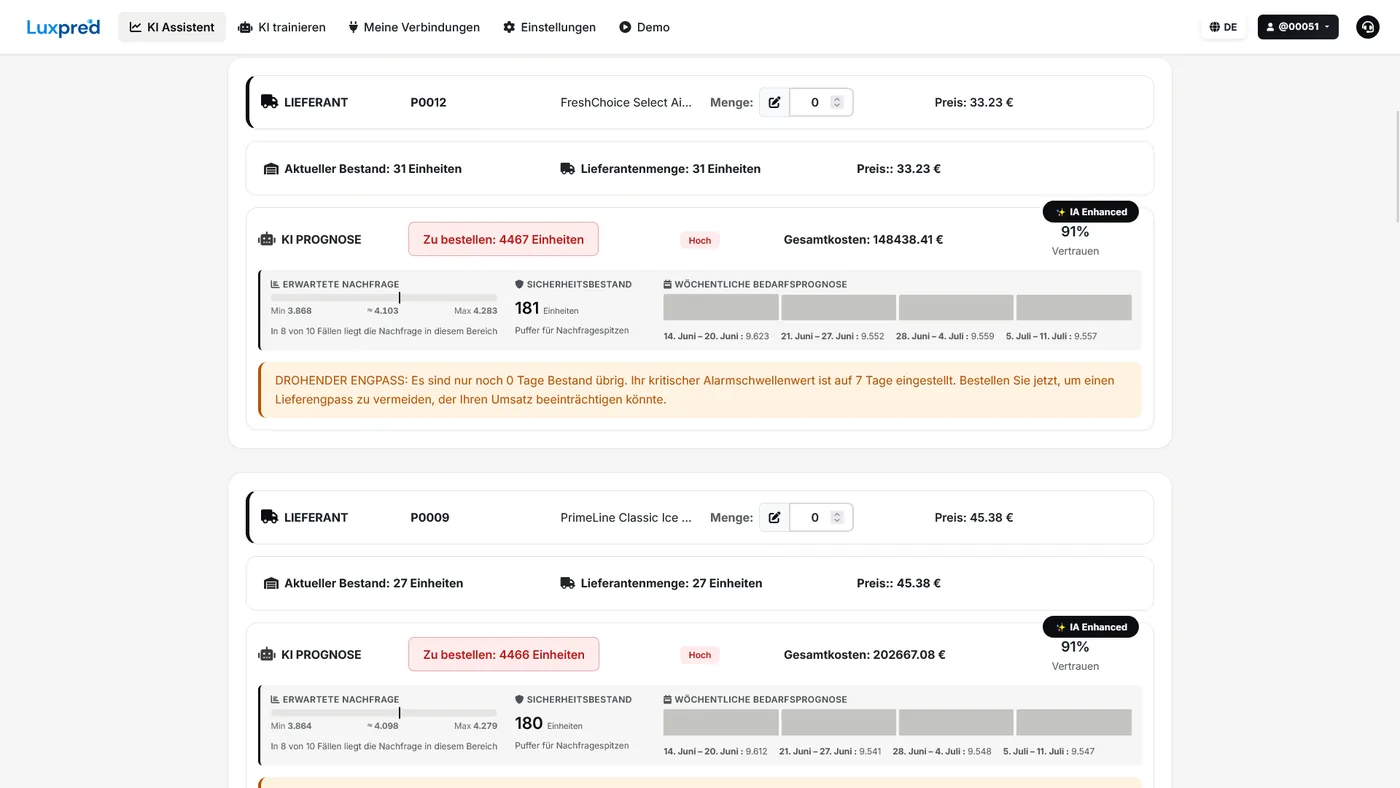1400x788 pixels.
Task: Click product name 'FreshChoice Select Ai...'
Action: 626,102
